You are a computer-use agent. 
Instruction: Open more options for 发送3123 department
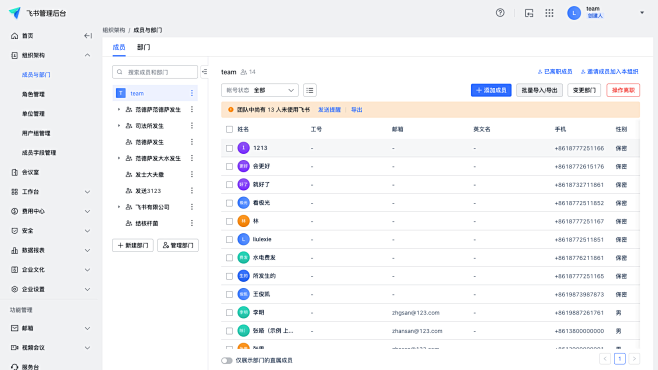192,190
